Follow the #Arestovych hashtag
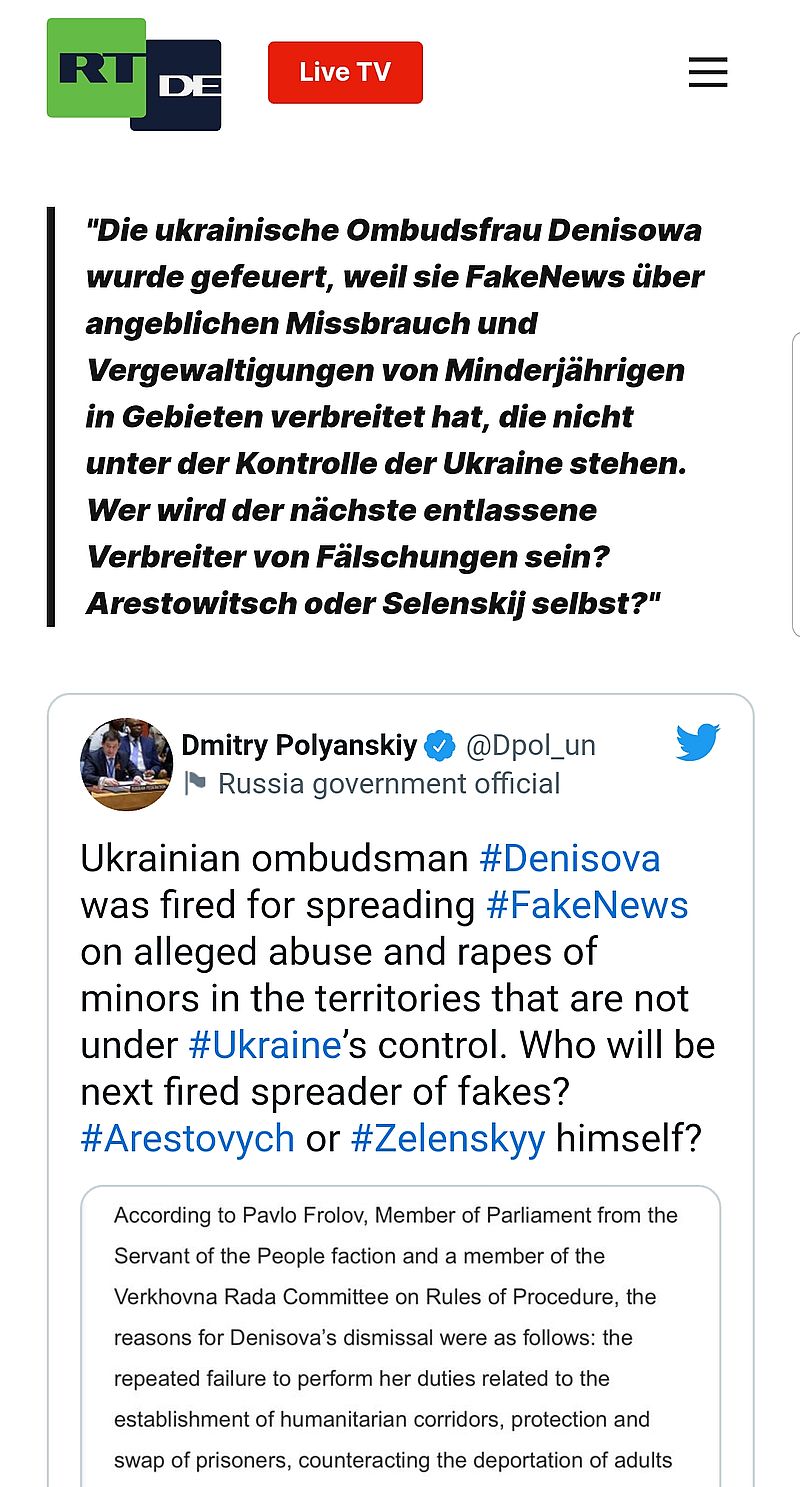The width and height of the screenshot is (800, 1487). [187, 1138]
